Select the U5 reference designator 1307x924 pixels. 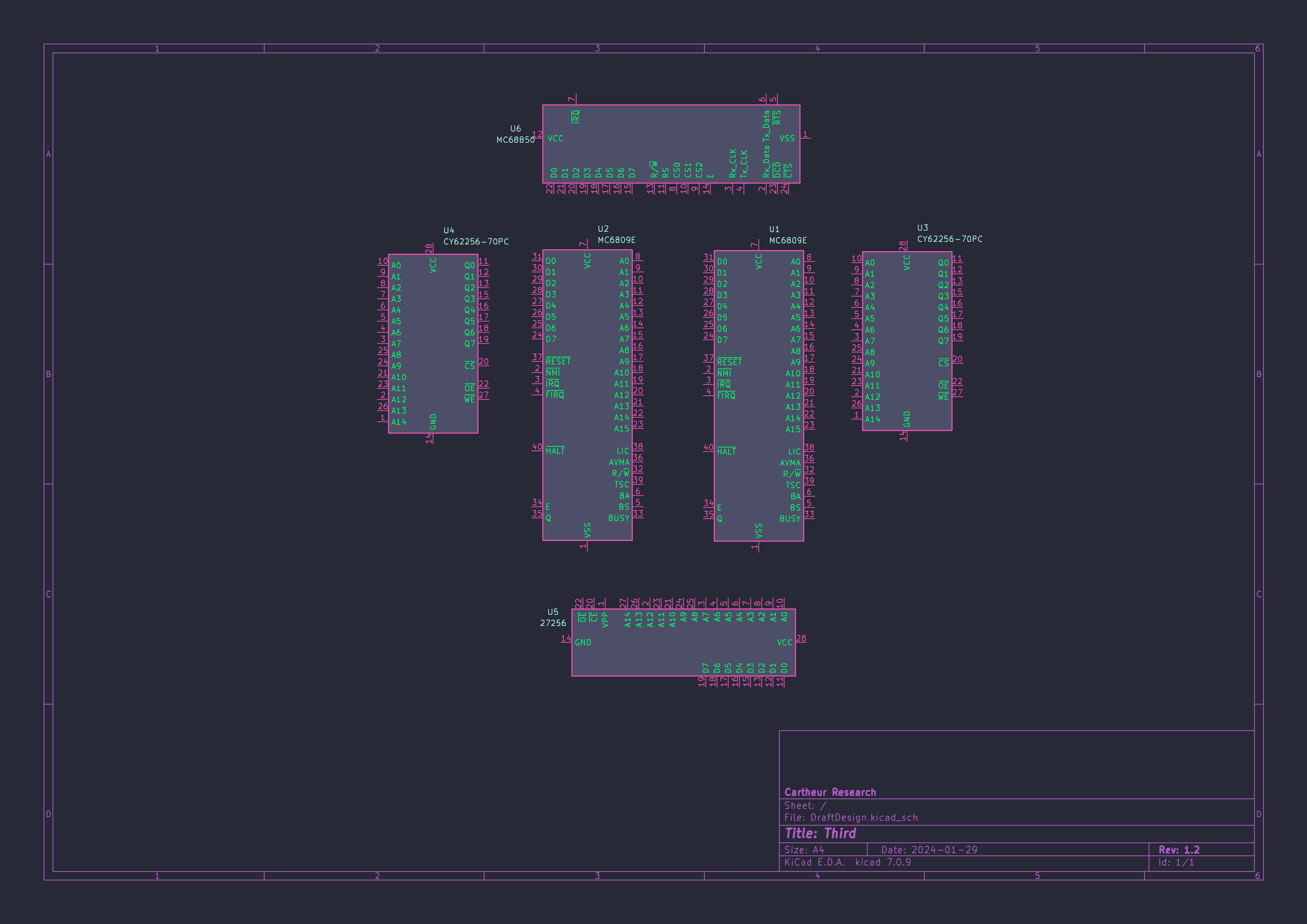click(553, 612)
